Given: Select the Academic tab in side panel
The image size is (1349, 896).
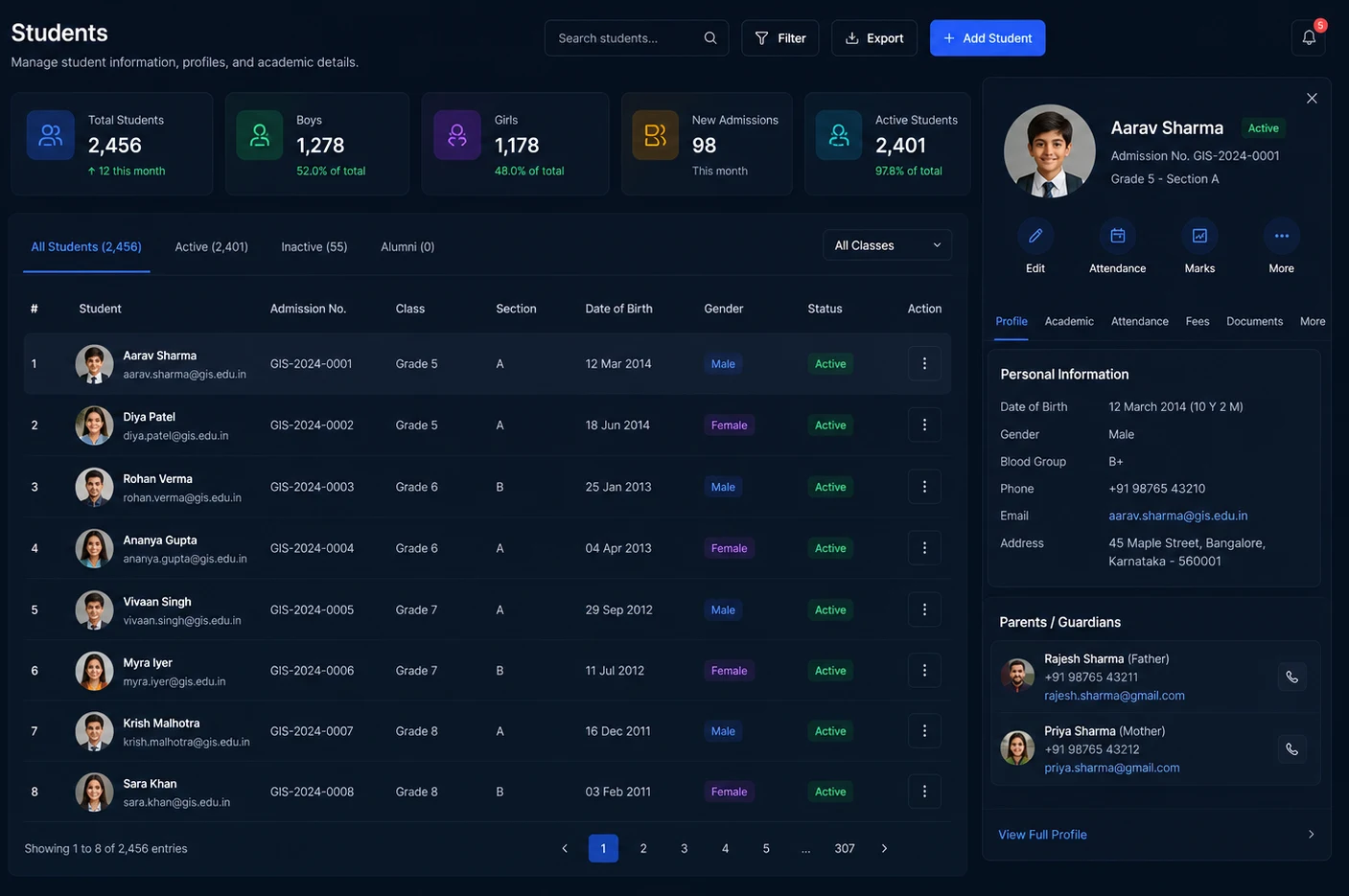Looking at the screenshot, I should pyautogui.click(x=1069, y=322).
